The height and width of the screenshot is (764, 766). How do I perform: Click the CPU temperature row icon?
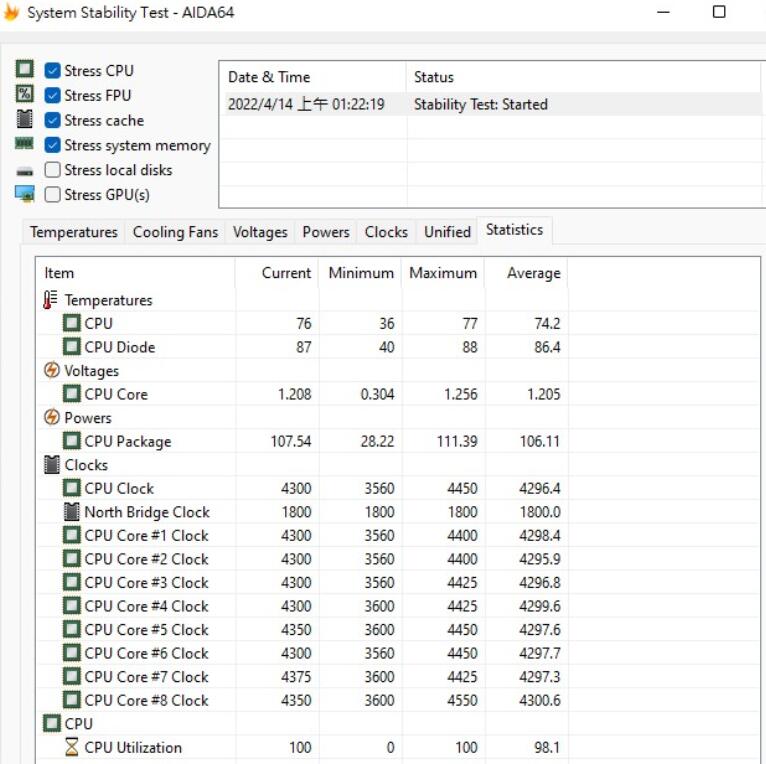click(72, 323)
